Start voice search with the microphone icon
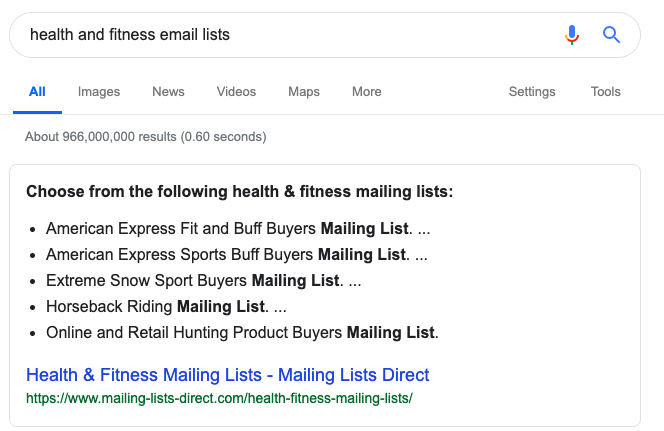This screenshot has width=664, height=431. (572, 35)
